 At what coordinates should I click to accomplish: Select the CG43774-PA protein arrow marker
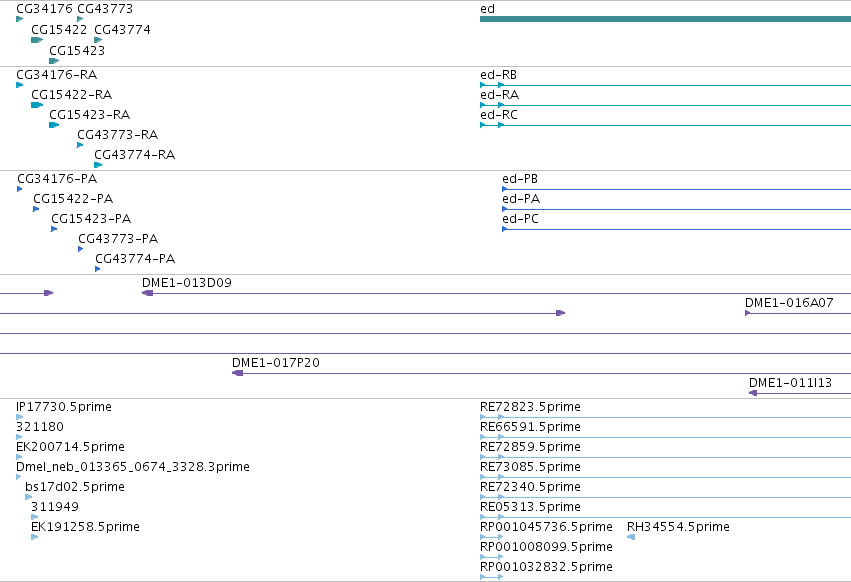[x=98, y=269]
